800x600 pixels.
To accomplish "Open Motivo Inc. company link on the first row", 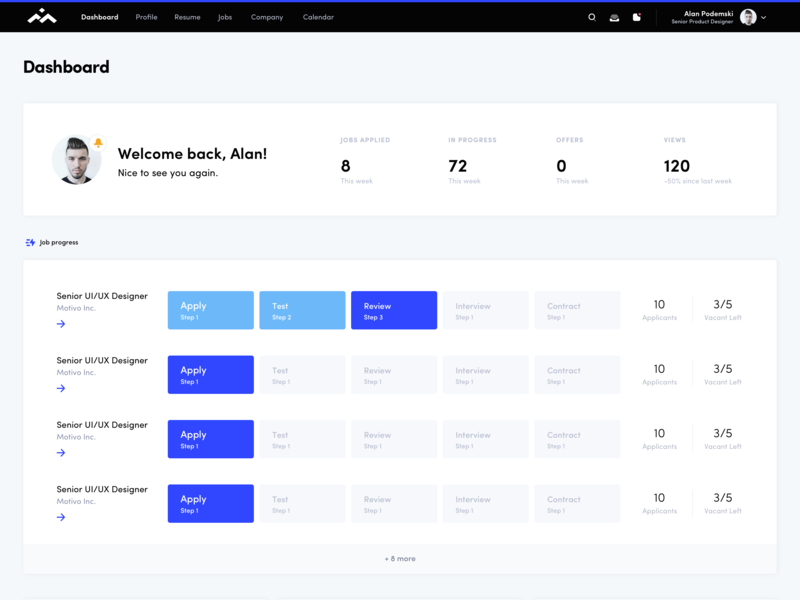I will (77, 308).
